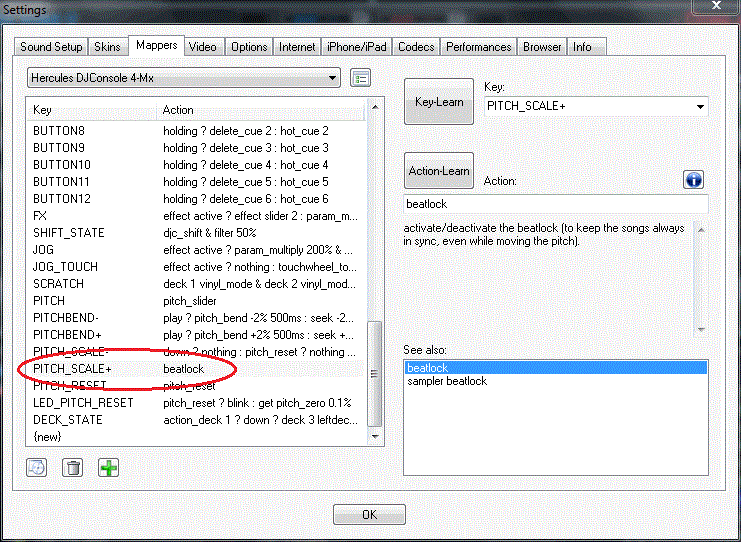Open the Hercules DJConsole 4-Mx dropdown
Image resolution: width=741 pixels, height=542 pixels.
click(184, 78)
